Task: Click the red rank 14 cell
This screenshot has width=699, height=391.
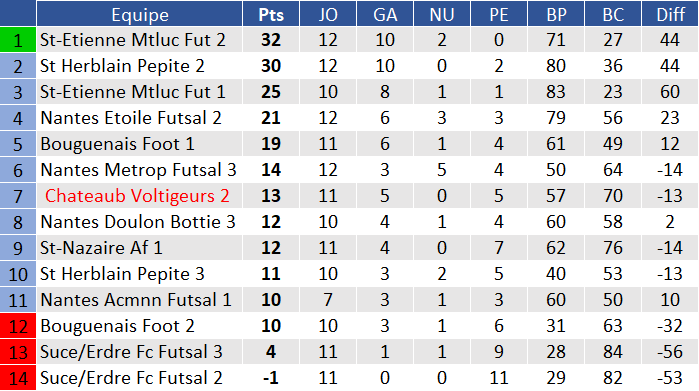Action: (18, 378)
